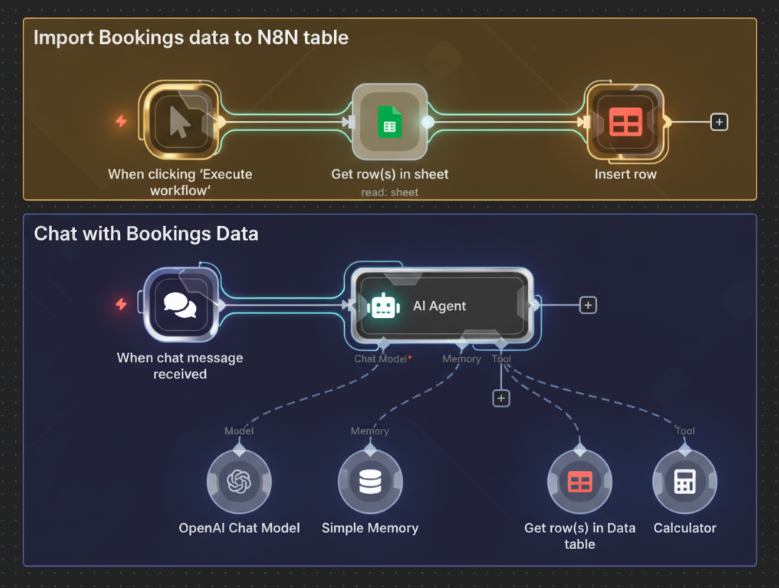
Task: Select the 'Chat with Bookings Data' sticky note title
Action: tap(146, 234)
